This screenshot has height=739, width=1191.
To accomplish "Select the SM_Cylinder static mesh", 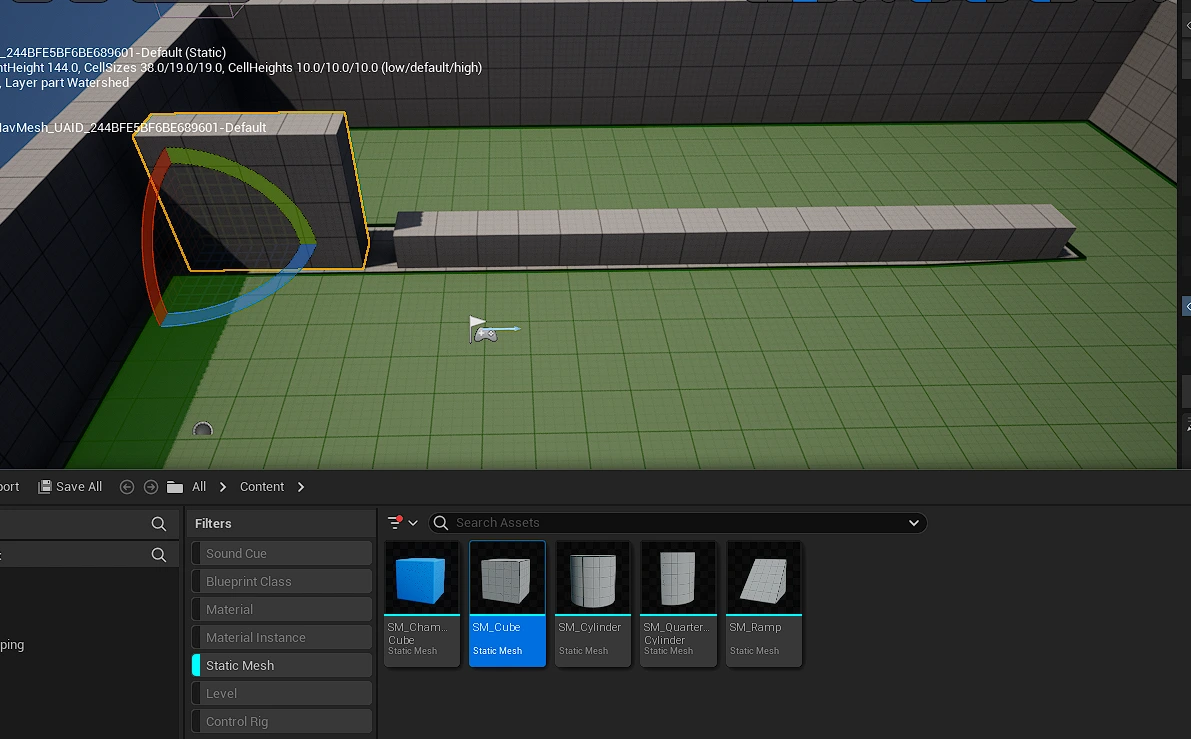I will pyautogui.click(x=593, y=579).
